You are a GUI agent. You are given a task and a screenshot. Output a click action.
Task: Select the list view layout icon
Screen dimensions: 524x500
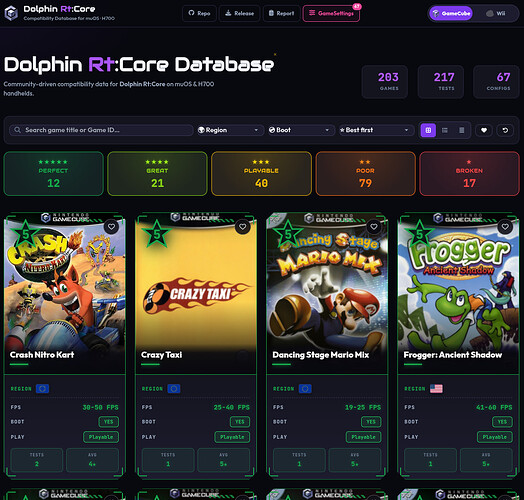pos(445,130)
